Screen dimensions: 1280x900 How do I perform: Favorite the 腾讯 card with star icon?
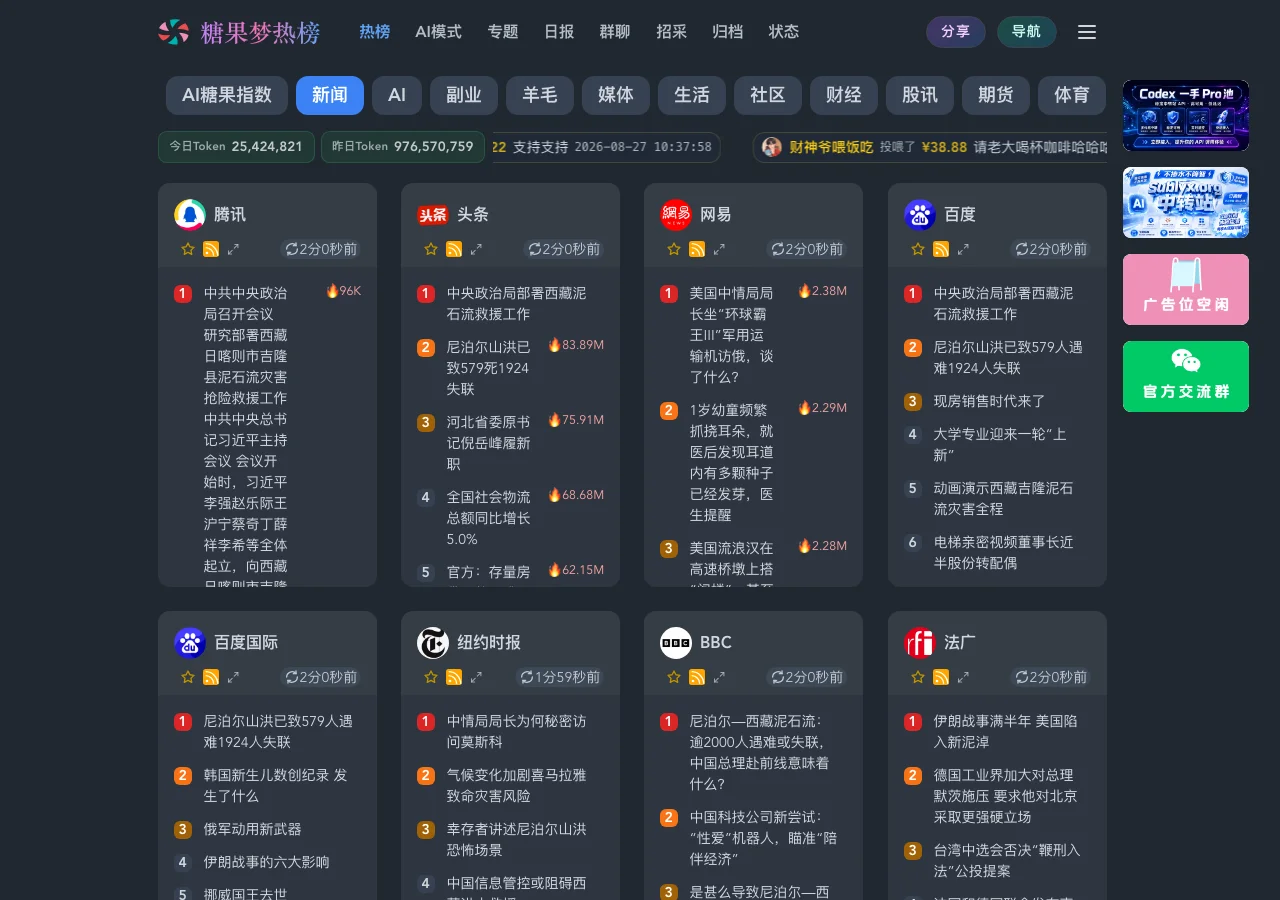(x=187, y=249)
